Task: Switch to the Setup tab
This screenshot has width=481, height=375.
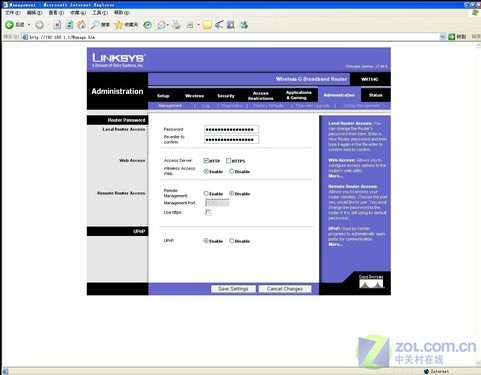Action: (x=163, y=96)
